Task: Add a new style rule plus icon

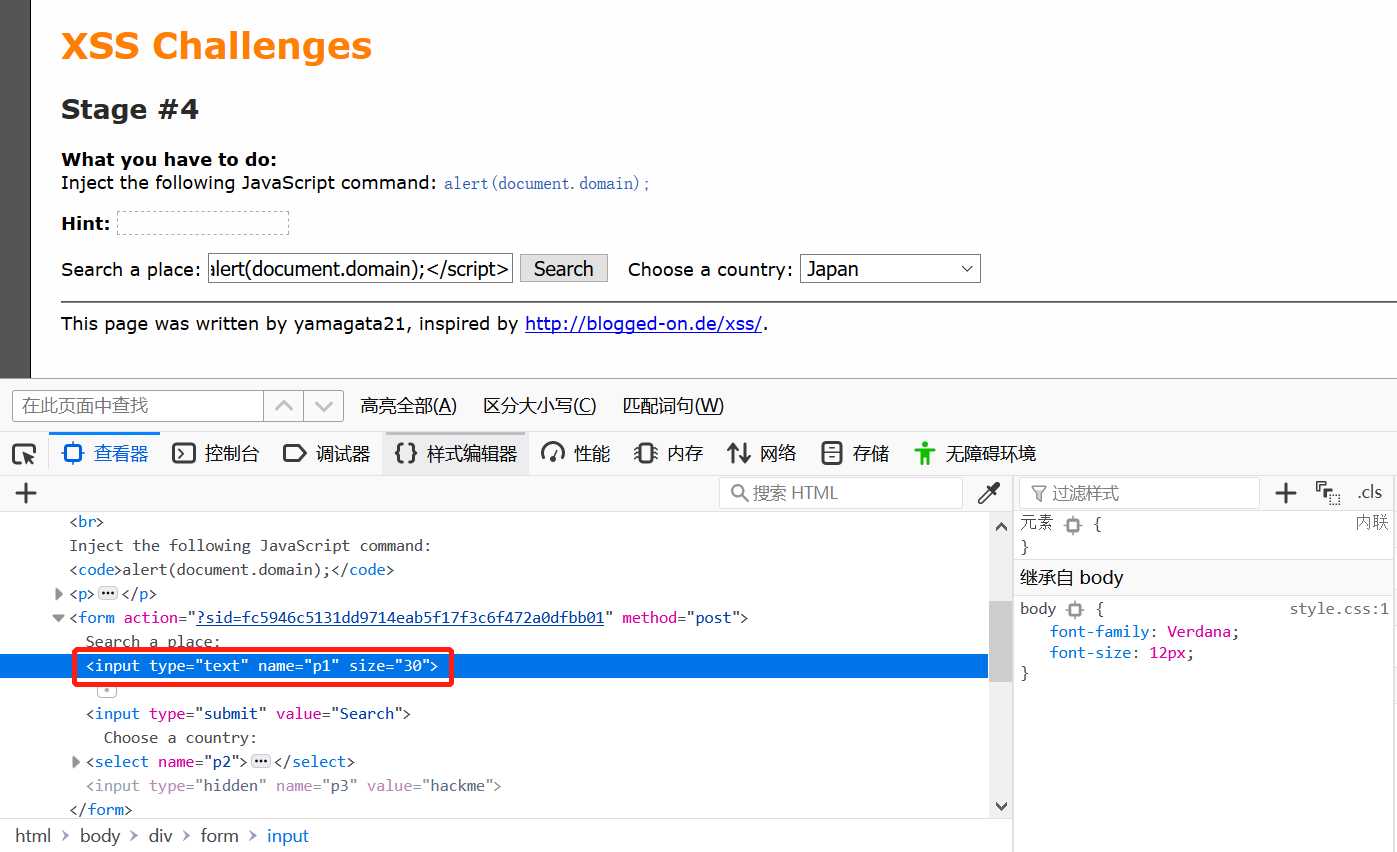Action: (x=1286, y=492)
